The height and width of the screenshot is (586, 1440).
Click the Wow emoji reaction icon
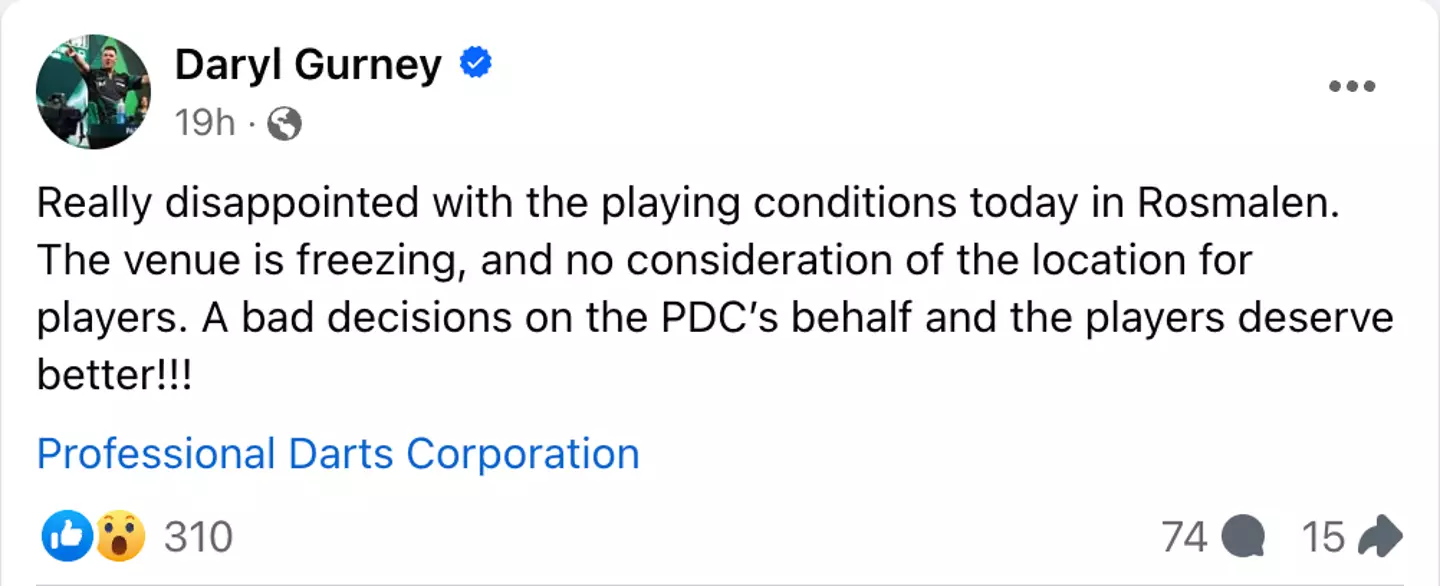120,537
